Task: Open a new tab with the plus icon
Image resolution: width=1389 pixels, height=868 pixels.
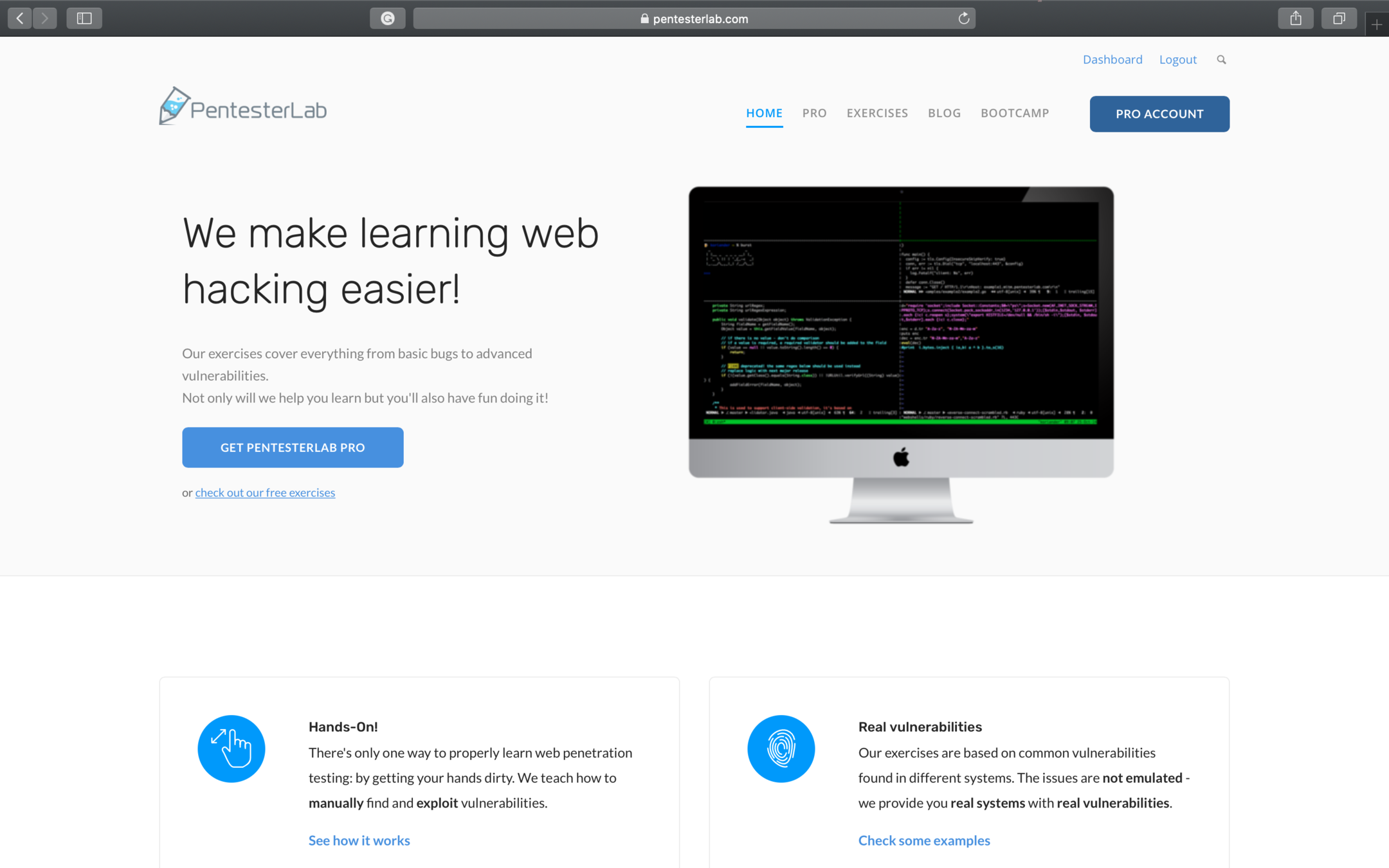Action: 1376,24
